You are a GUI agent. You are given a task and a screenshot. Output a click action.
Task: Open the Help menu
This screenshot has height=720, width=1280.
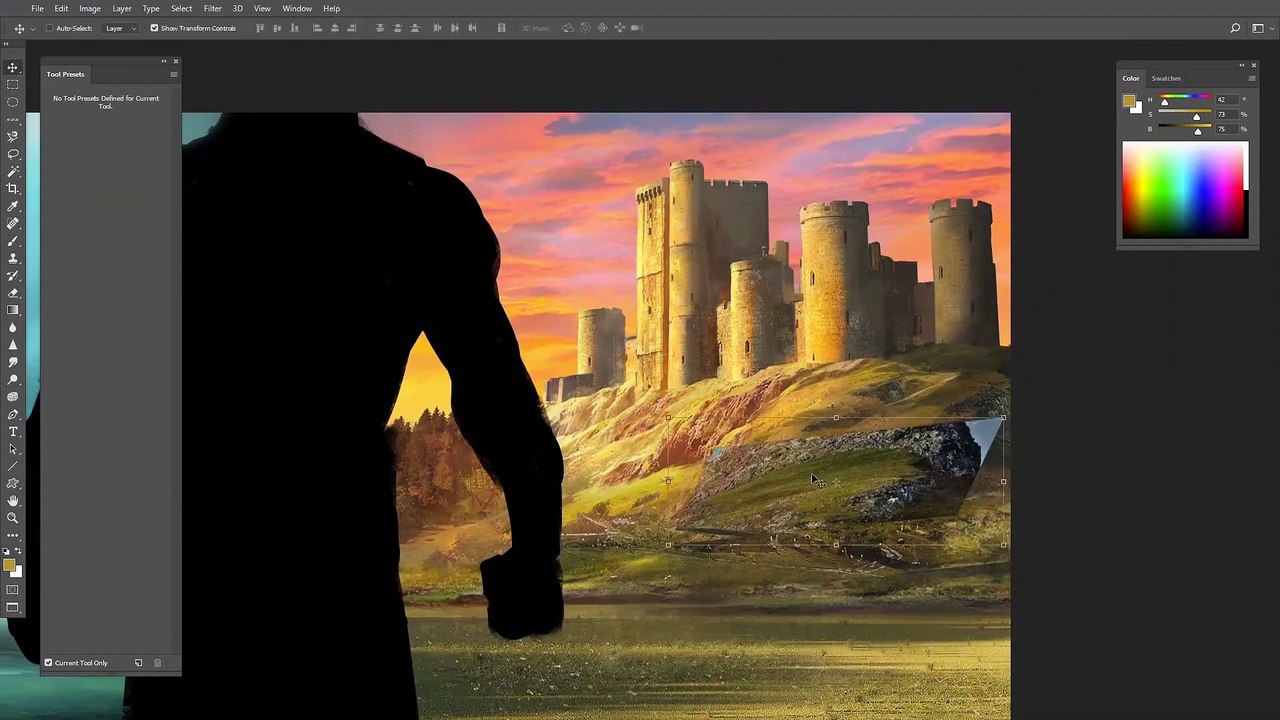(331, 8)
